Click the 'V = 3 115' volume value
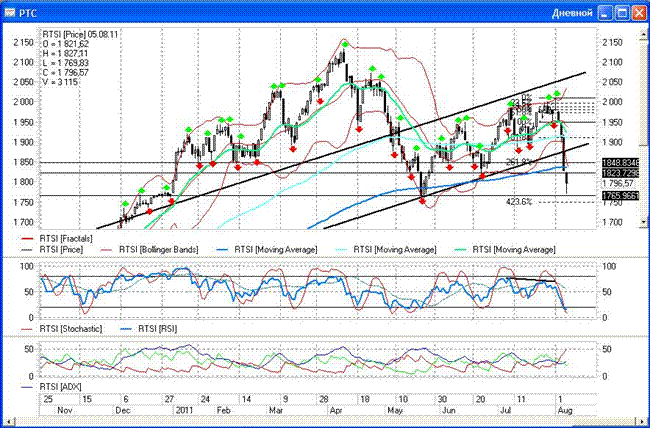This screenshot has height=428, width=650. point(60,82)
